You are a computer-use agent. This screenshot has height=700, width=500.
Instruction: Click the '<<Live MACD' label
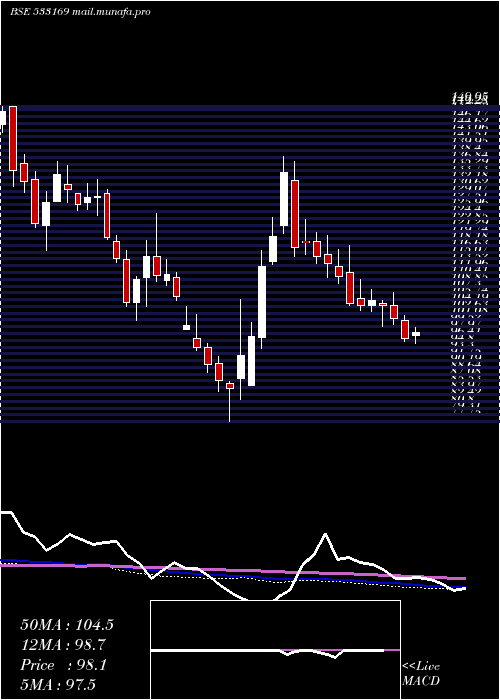tap(421, 674)
